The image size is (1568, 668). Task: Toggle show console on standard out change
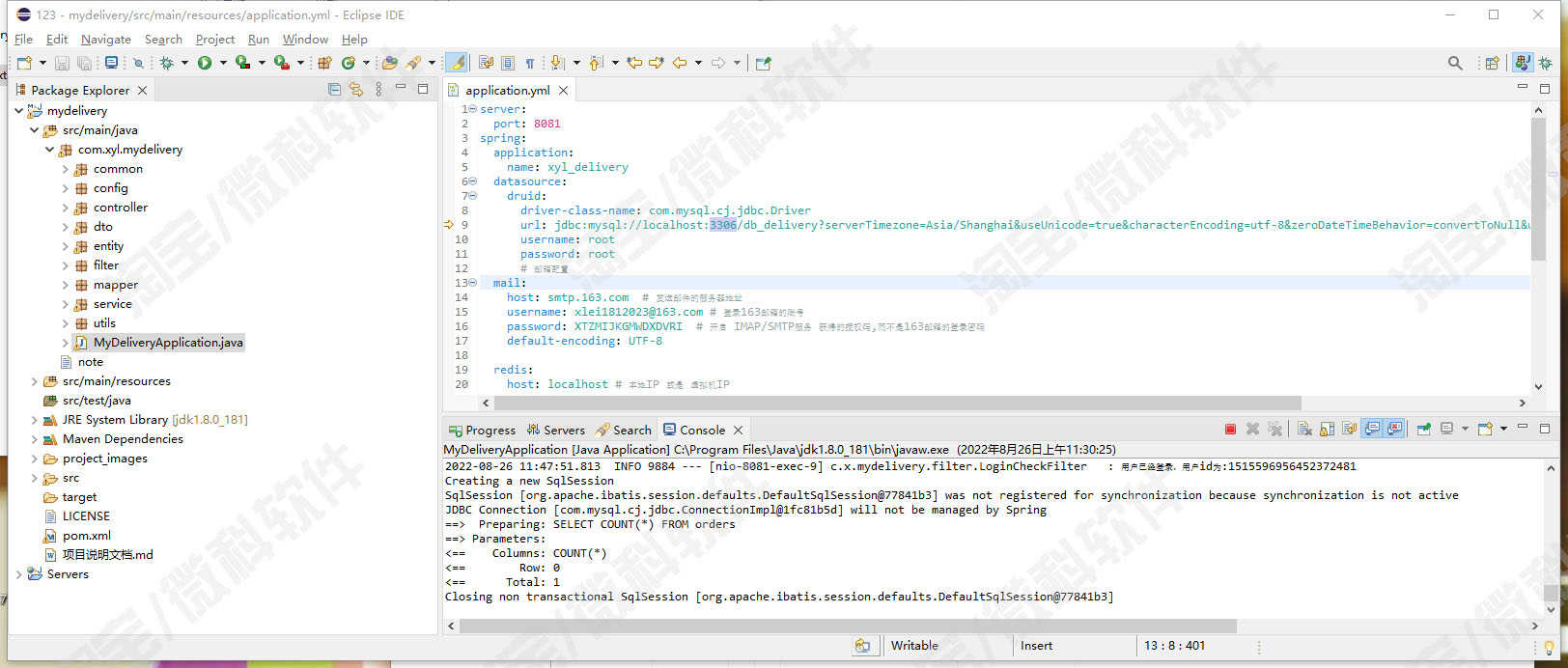(x=1371, y=430)
